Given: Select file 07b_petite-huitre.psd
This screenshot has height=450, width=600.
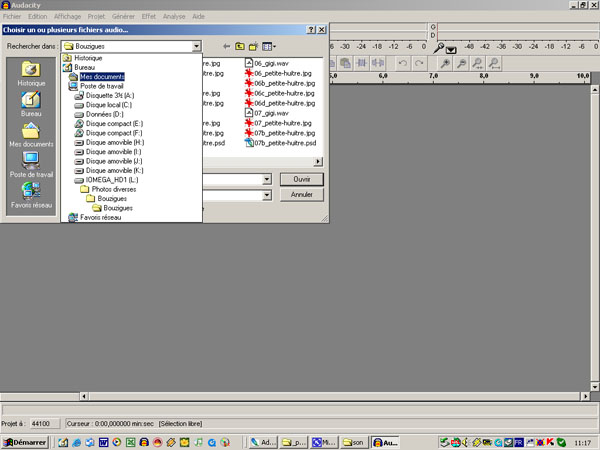Looking at the screenshot, I should [285, 143].
